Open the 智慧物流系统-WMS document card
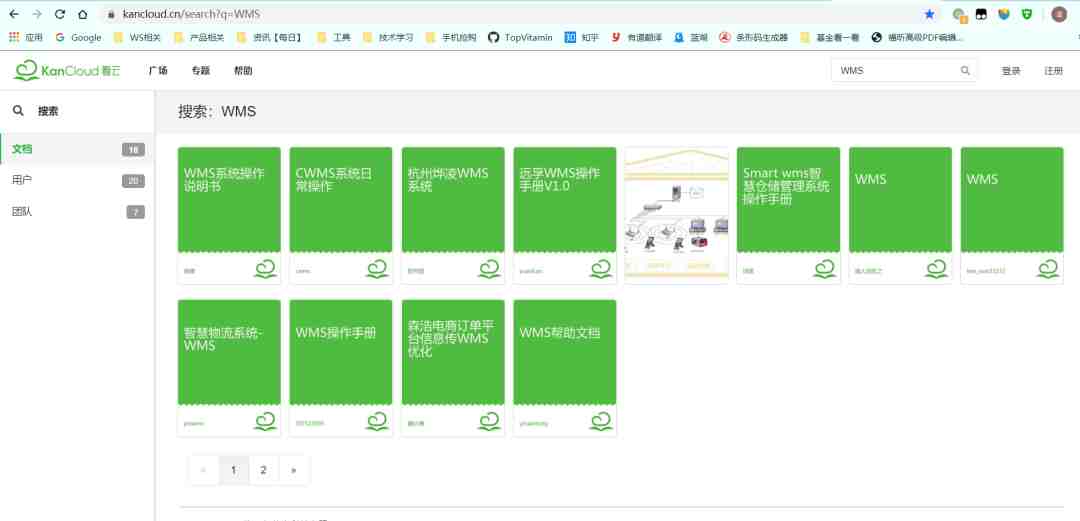Screen dimensions: 1080x521 (229, 367)
